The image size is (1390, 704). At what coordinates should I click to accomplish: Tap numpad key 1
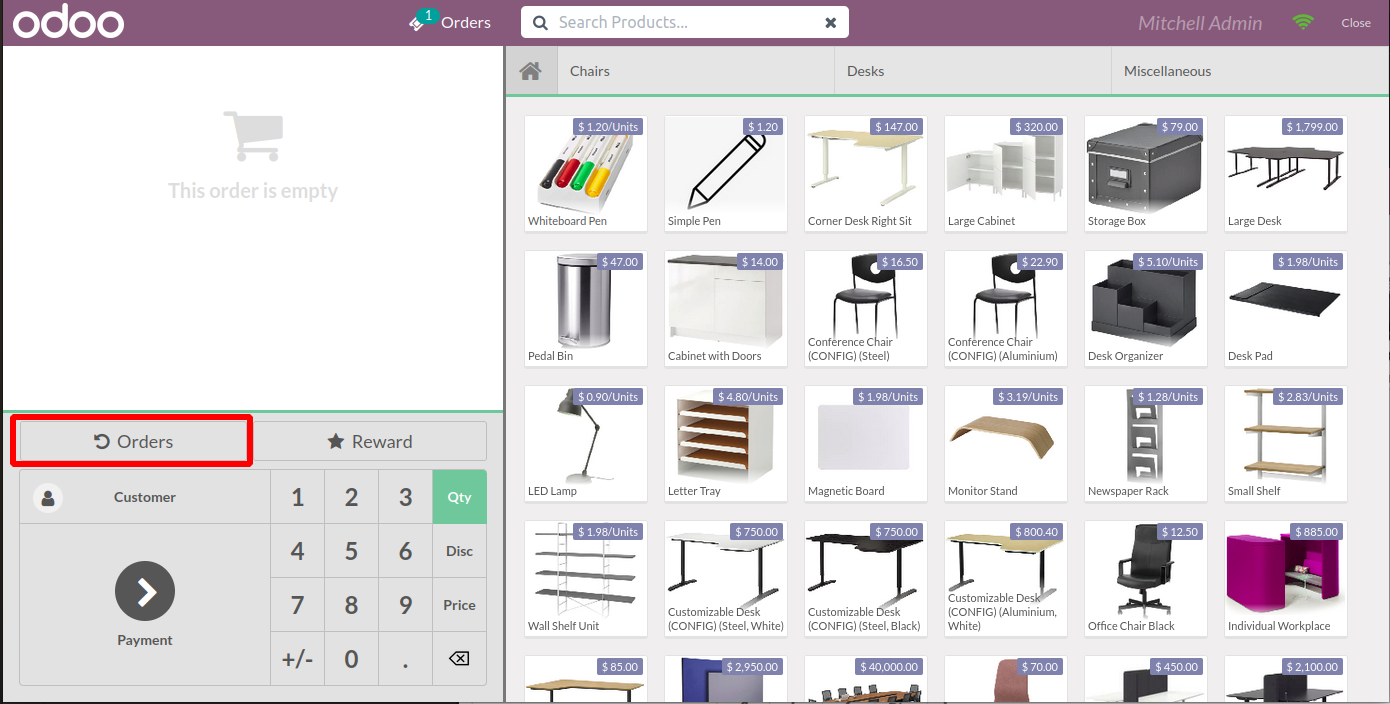point(298,497)
